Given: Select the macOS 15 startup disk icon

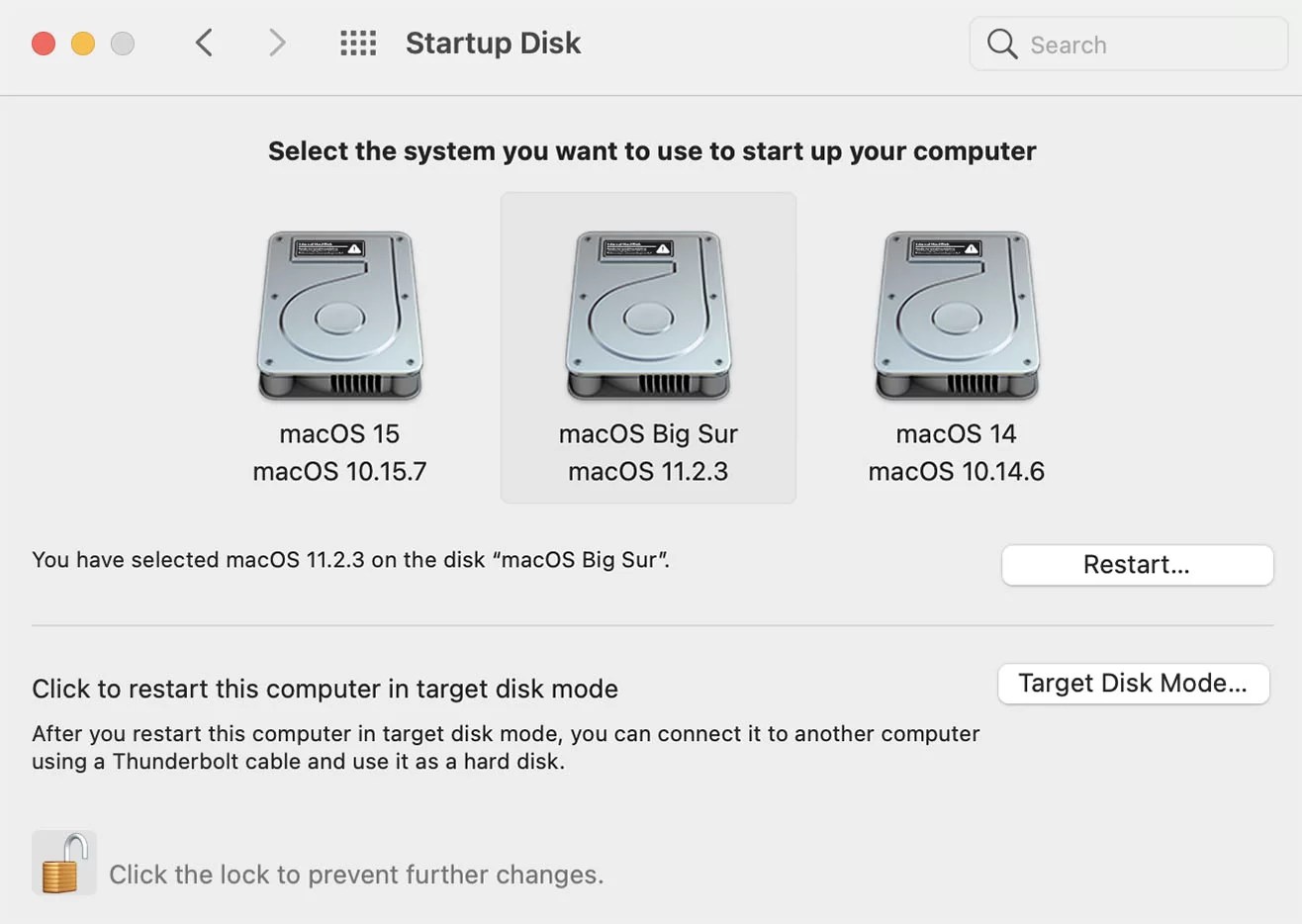Looking at the screenshot, I should [339, 315].
